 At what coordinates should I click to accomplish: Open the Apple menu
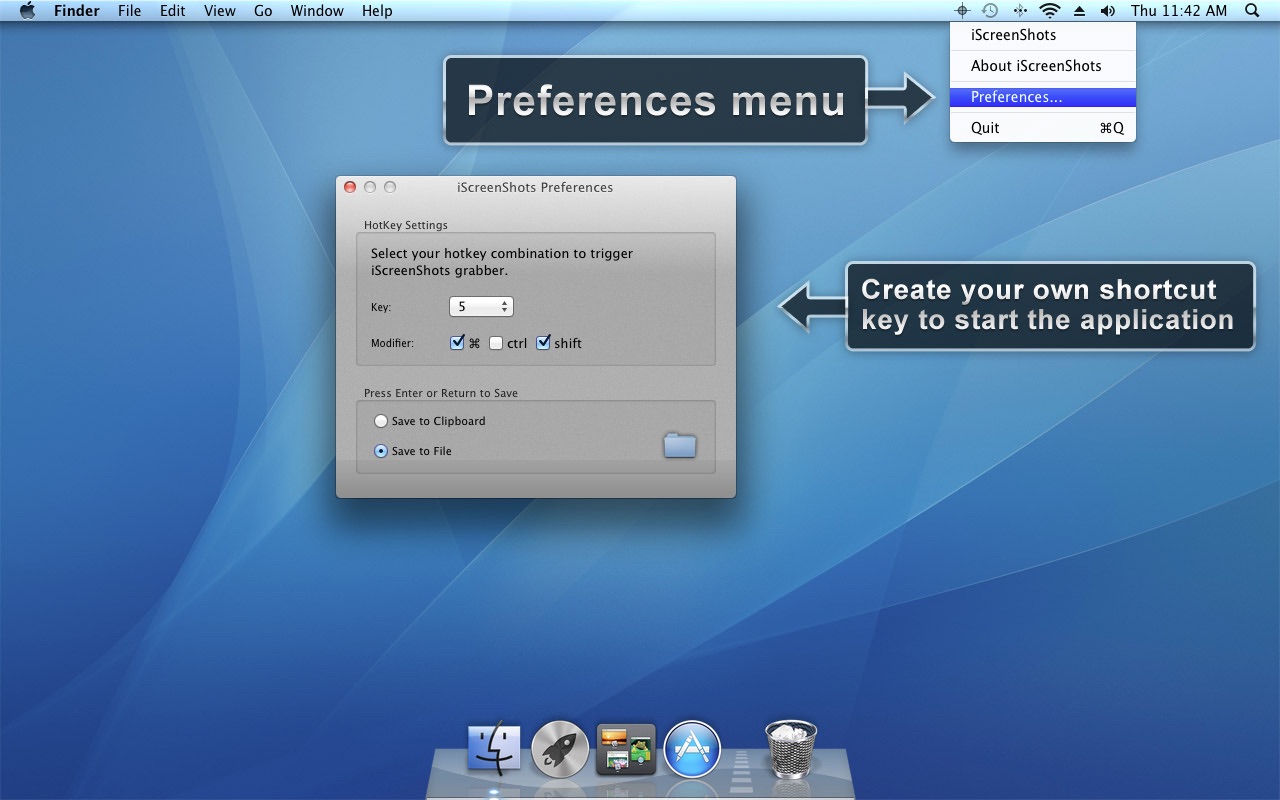click(x=28, y=11)
